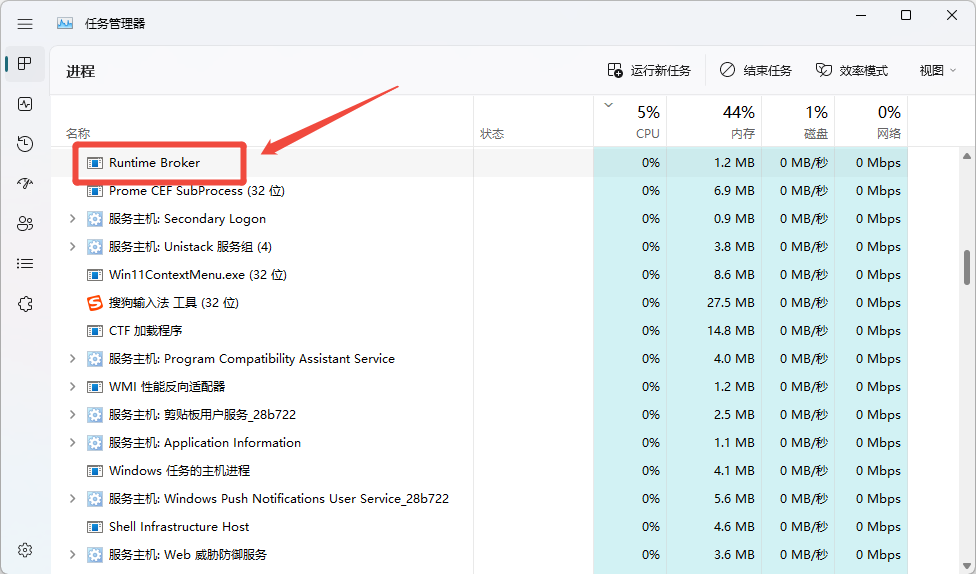
Task: Open the Services puzzle icon in sidebar
Action: pos(25,304)
